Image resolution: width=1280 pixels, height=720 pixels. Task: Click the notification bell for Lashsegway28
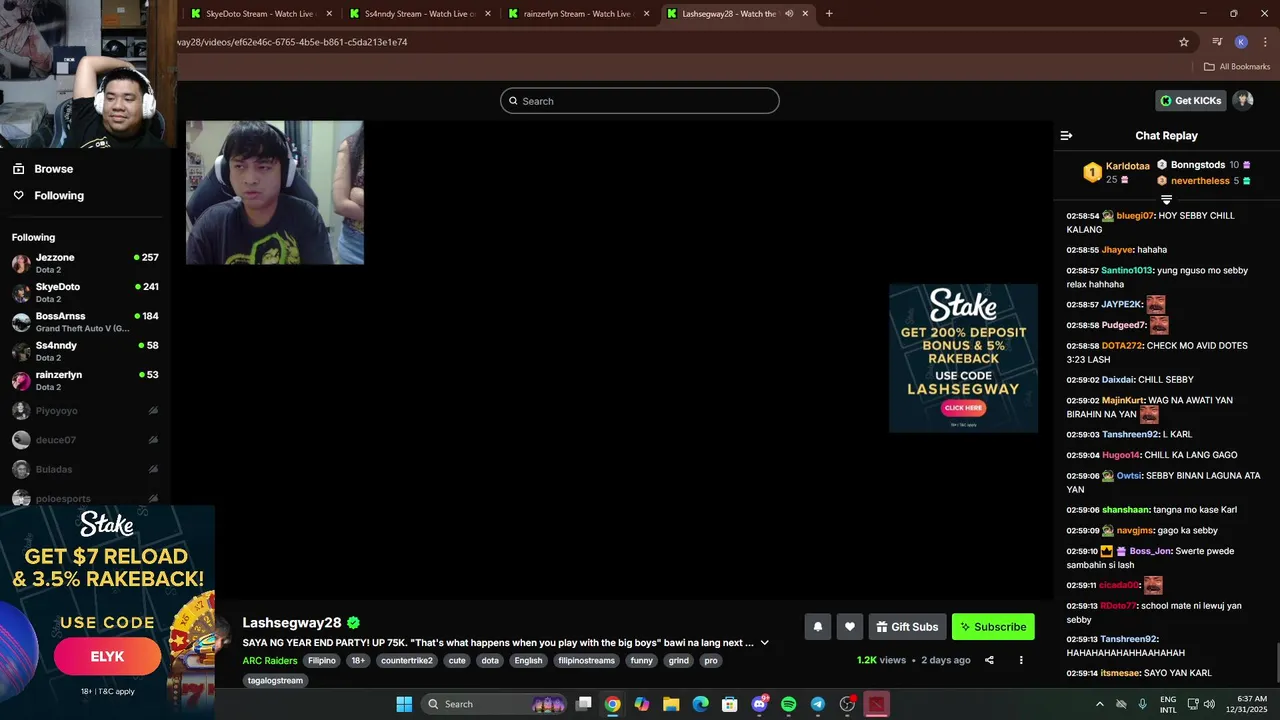coord(817,627)
